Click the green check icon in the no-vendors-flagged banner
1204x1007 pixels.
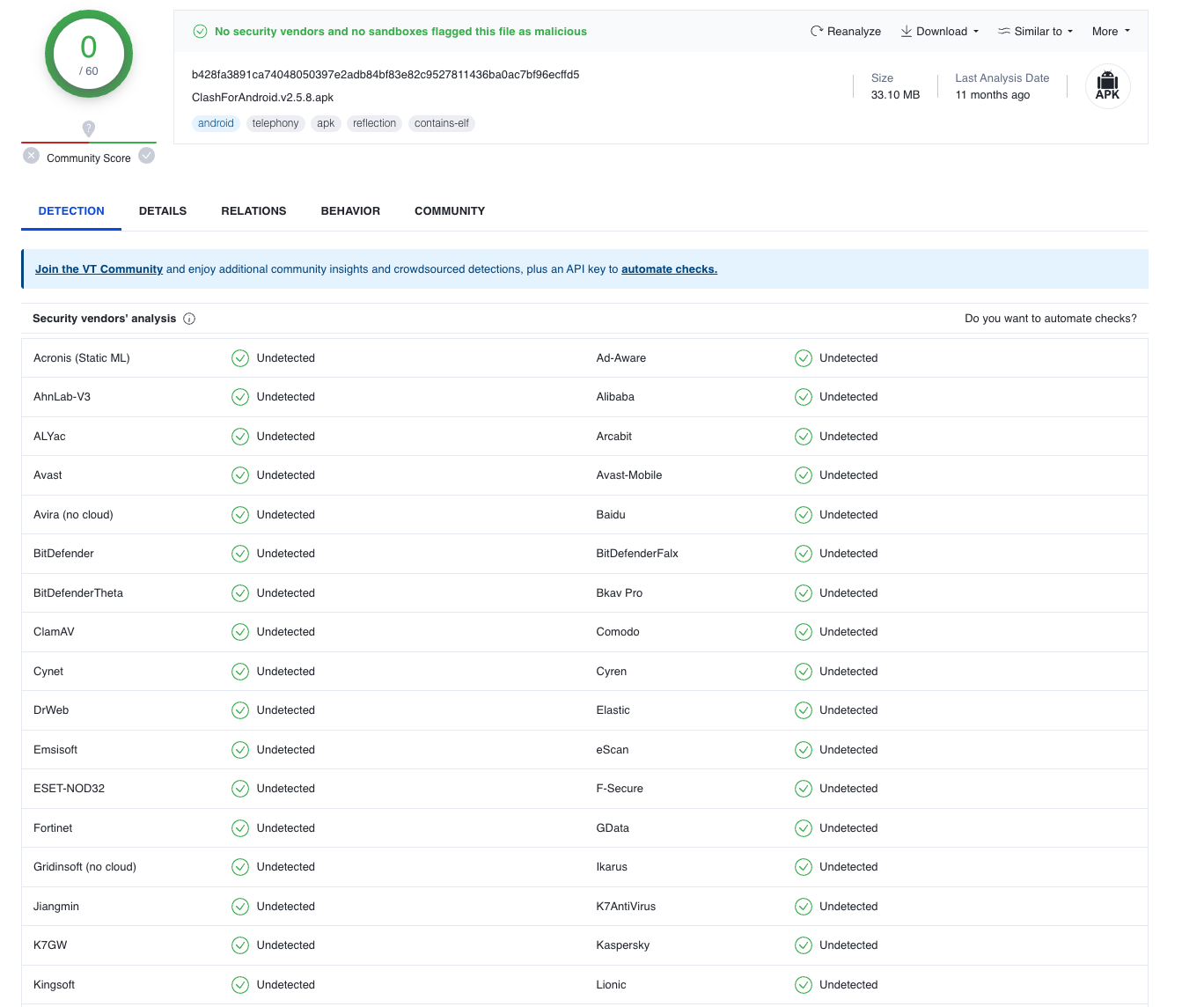(200, 31)
